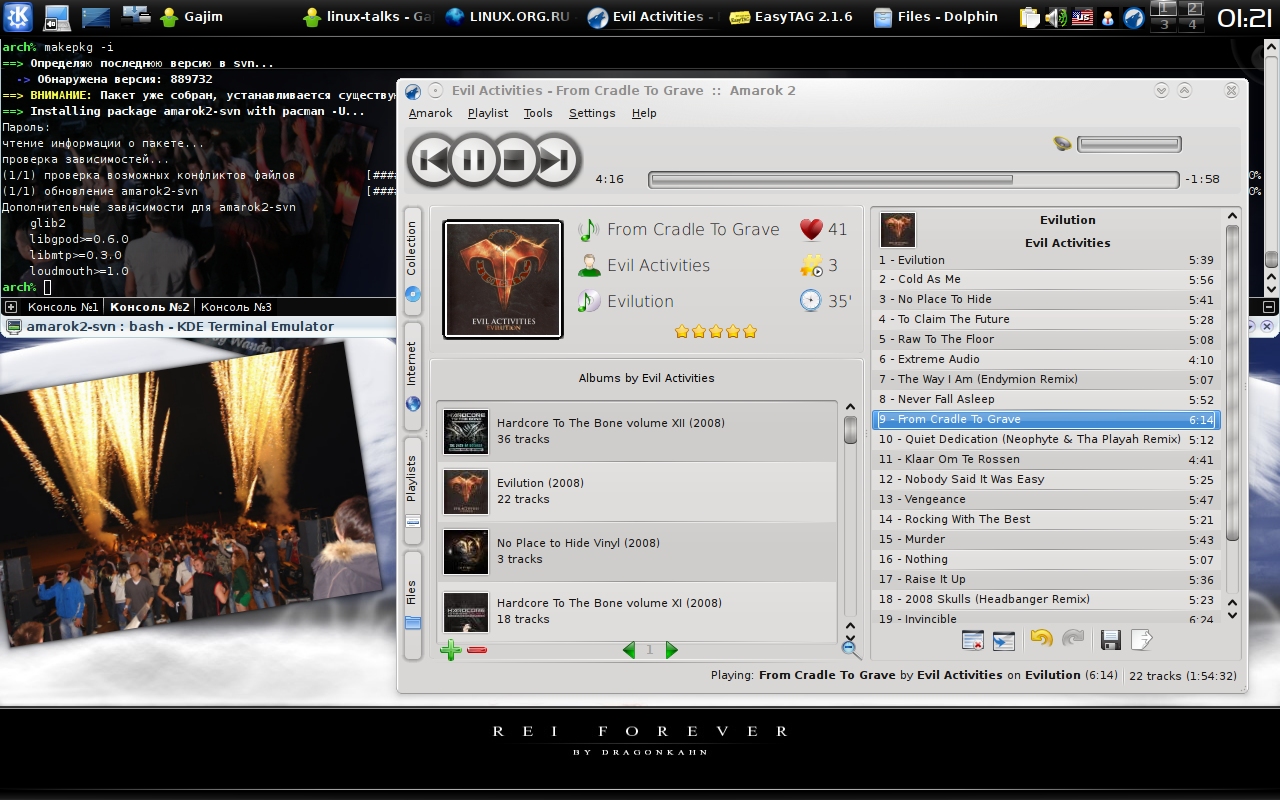This screenshot has height=800, width=1280.
Task: Open the Klipper clipboard tray icon
Action: pos(1030,17)
